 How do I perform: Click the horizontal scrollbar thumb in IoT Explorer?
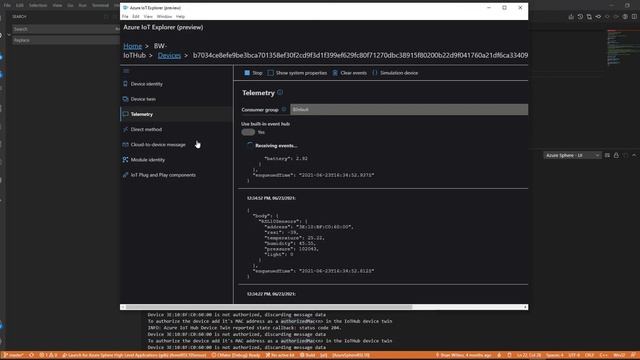click(269, 307)
